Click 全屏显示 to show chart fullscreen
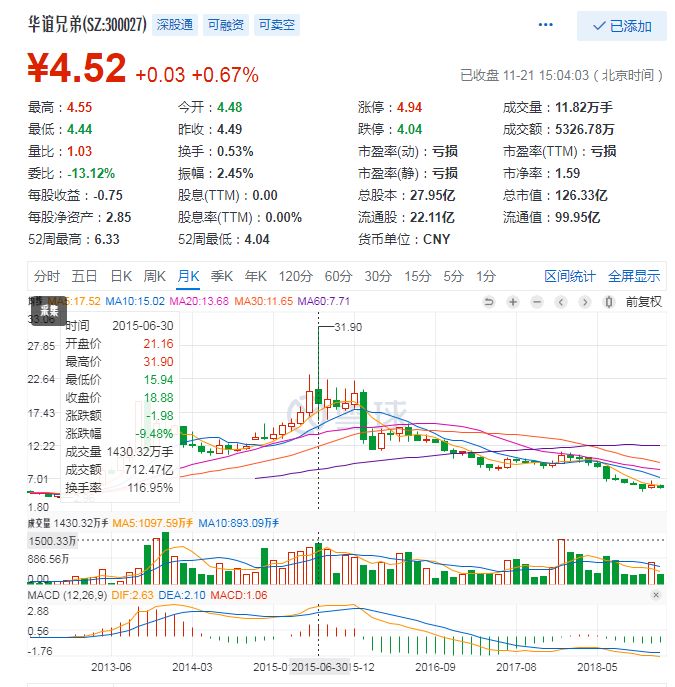 [x=634, y=276]
